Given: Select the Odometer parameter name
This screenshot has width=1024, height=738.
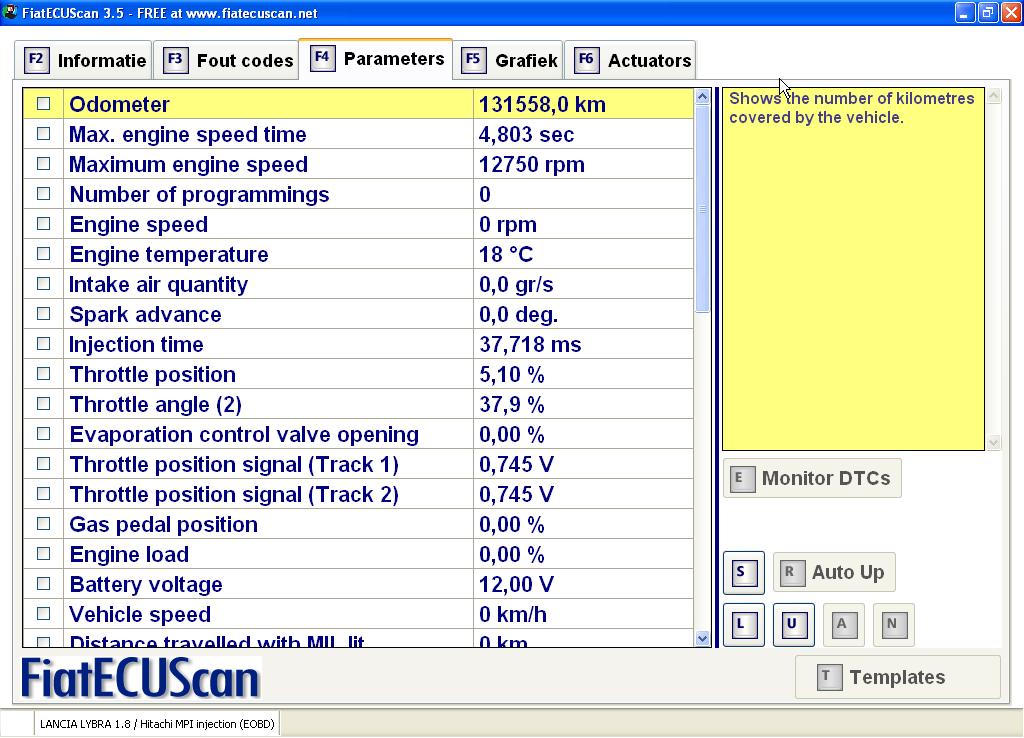Looking at the screenshot, I should click(120, 104).
